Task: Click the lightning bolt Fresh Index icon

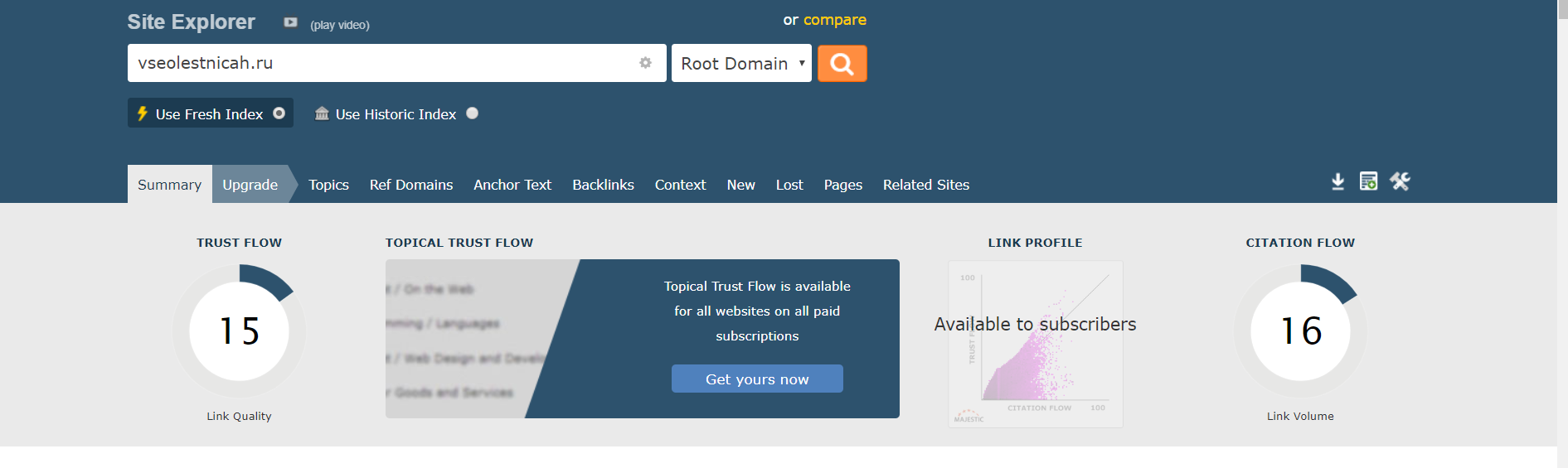Action: pos(143,113)
